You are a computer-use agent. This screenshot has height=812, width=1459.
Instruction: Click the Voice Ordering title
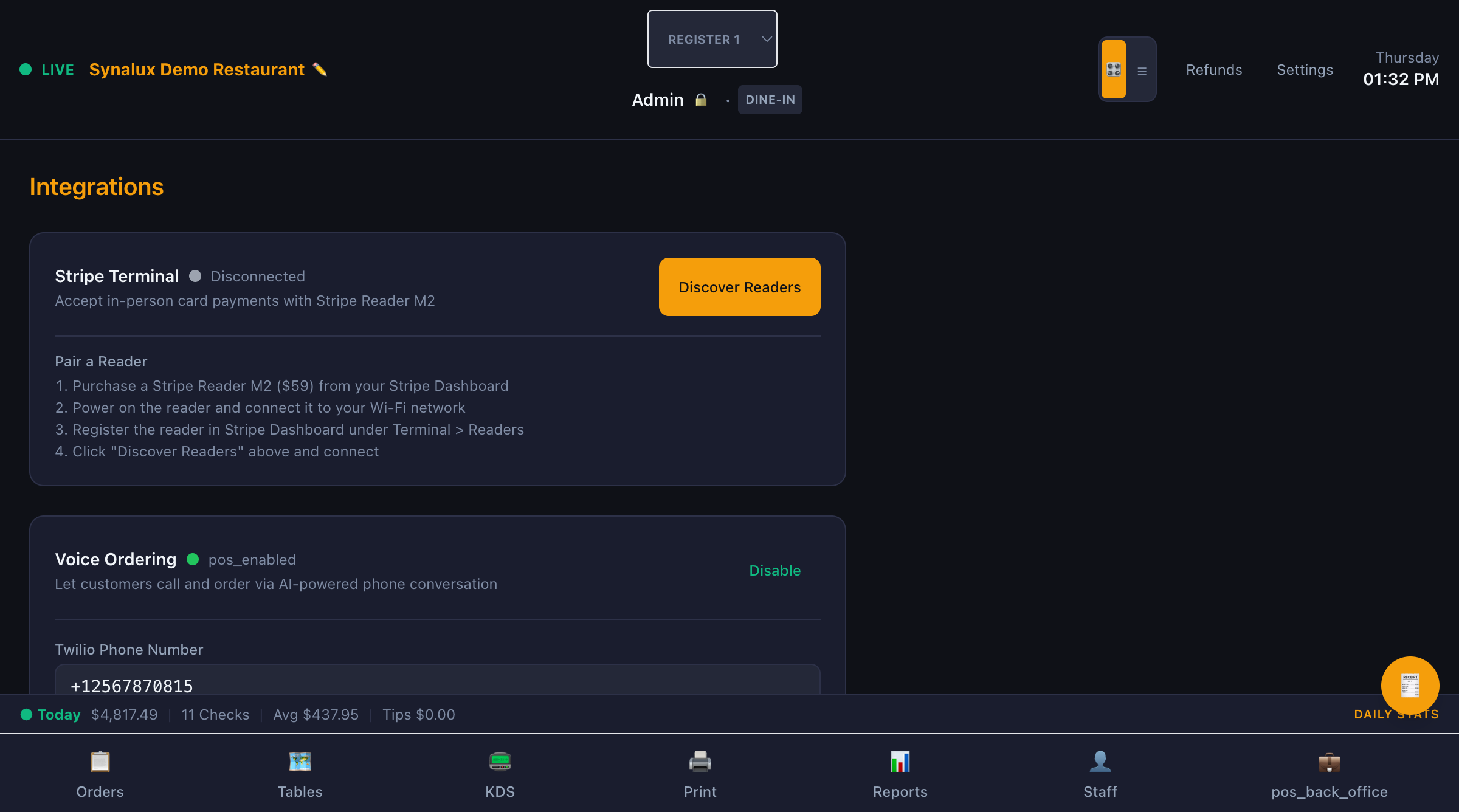[116, 559]
